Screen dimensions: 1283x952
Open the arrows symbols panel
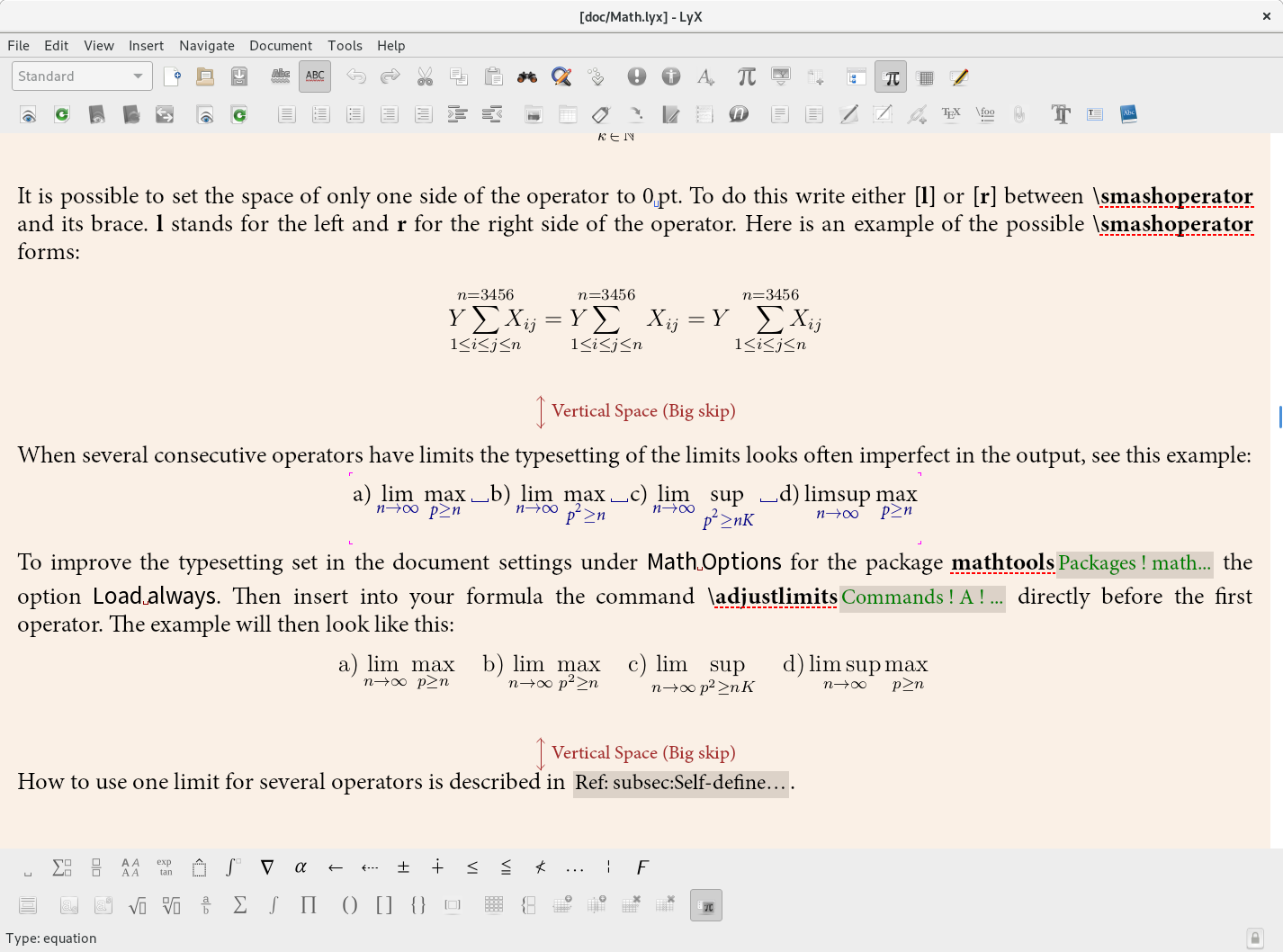(x=336, y=868)
